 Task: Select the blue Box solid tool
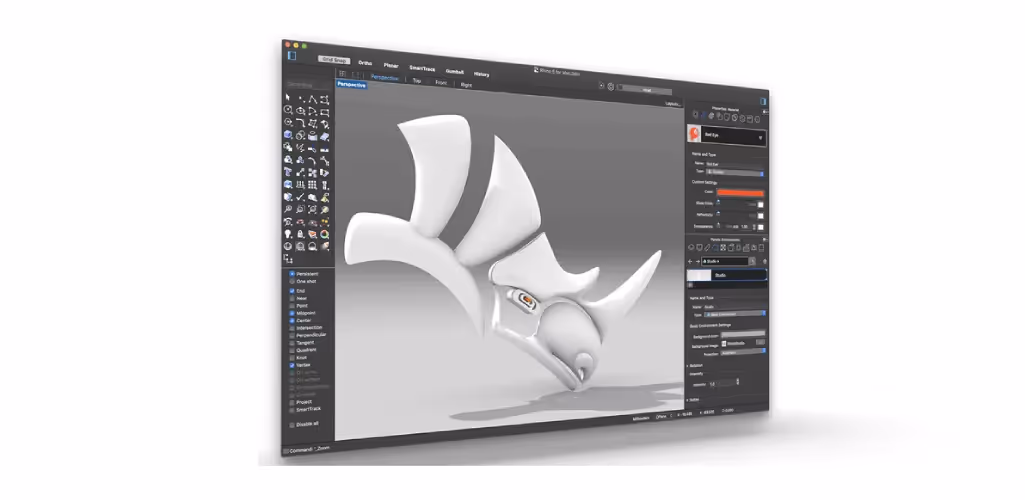tap(288, 135)
